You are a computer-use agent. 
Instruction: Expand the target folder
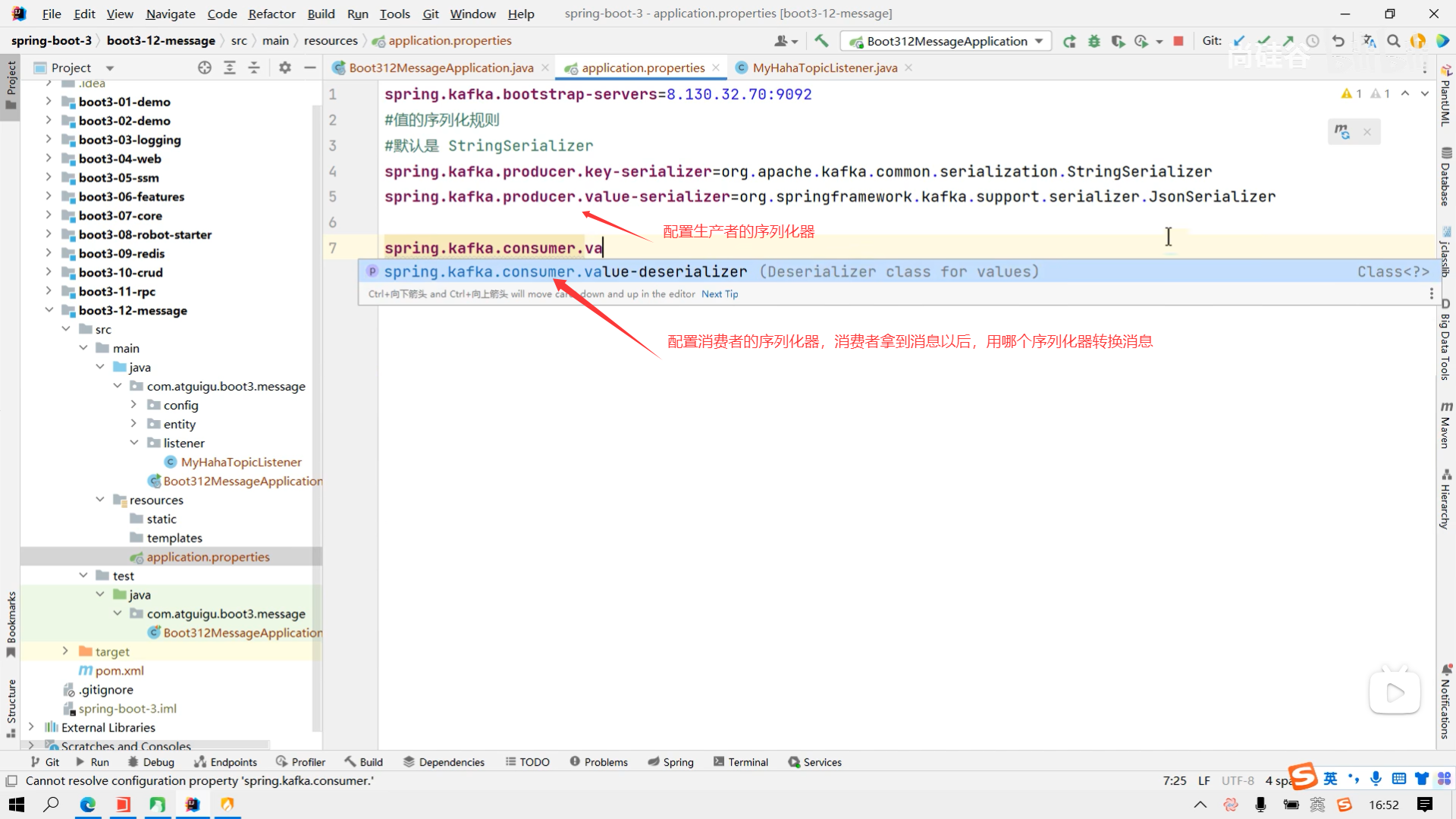(x=65, y=651)
